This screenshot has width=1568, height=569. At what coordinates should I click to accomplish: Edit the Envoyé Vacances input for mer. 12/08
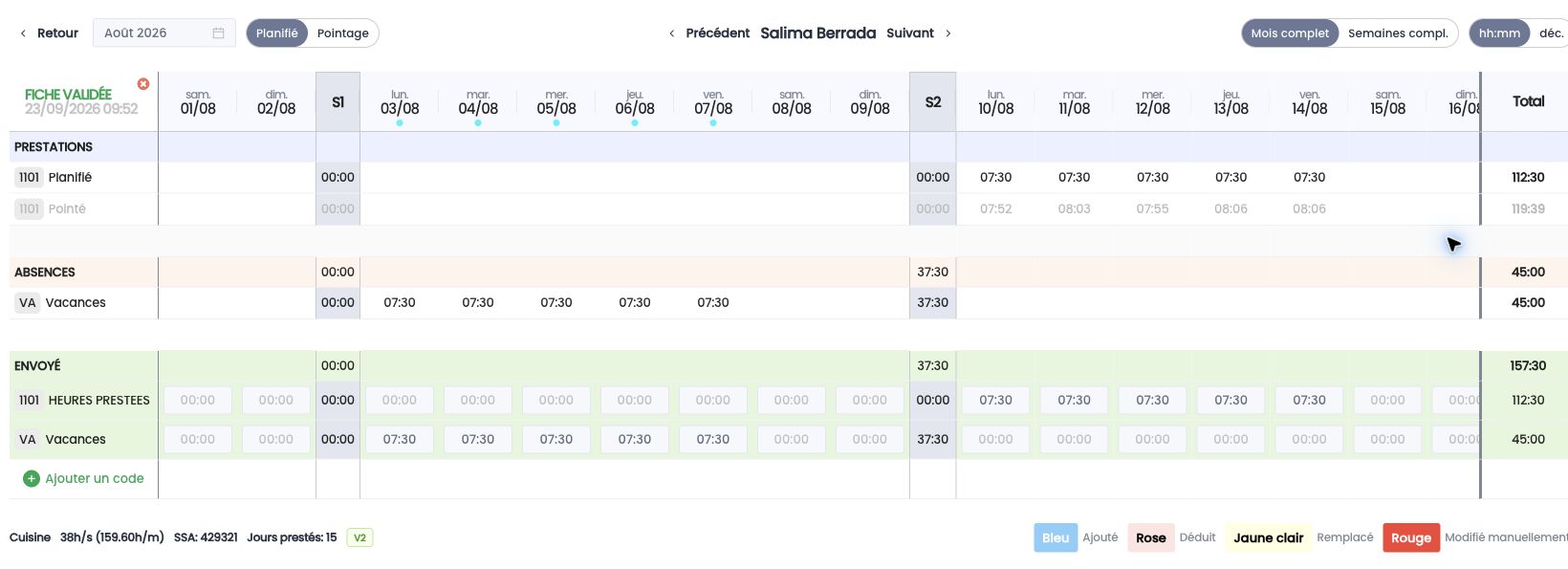pos(1152,439)
